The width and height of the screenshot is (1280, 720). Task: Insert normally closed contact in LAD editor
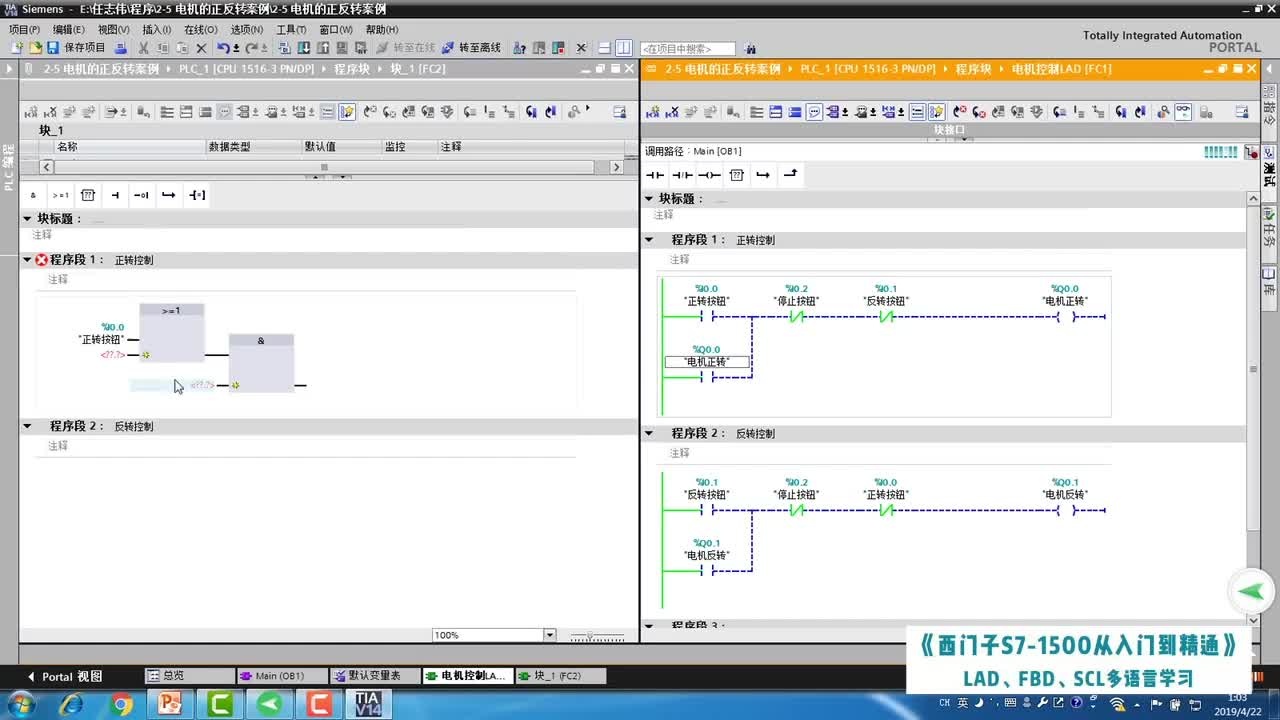click(x=682, y=175)
